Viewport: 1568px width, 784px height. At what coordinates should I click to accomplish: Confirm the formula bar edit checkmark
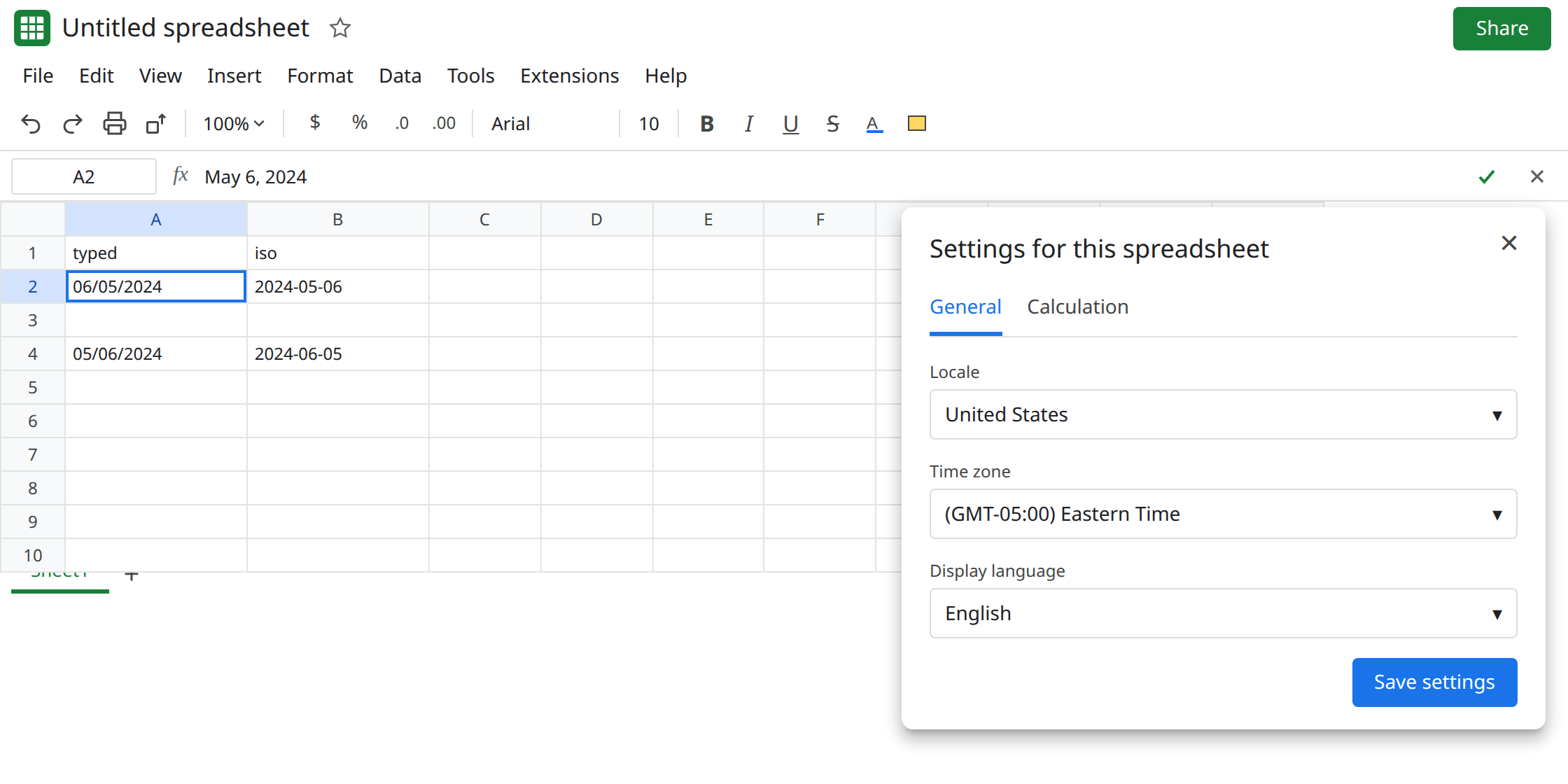1487,176
